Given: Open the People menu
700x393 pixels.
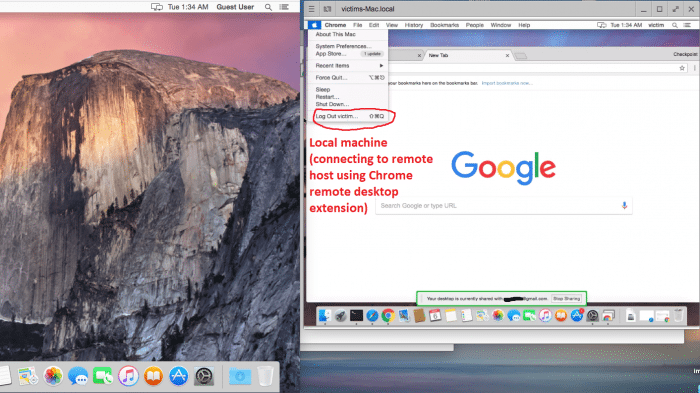Looking at the screenshot, I should click(x=475, y=25).
